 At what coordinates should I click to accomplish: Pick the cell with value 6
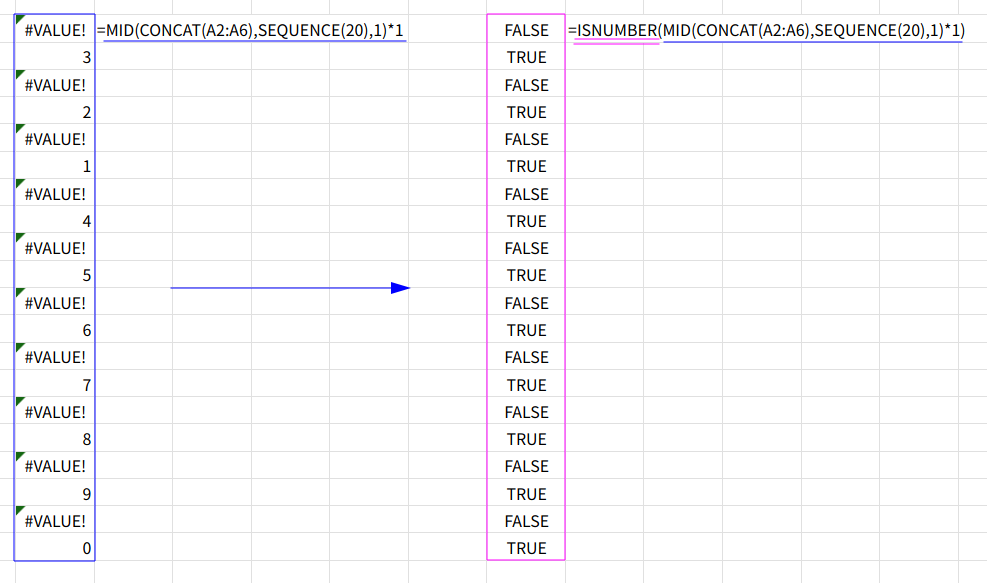click(x=55, y=330)
